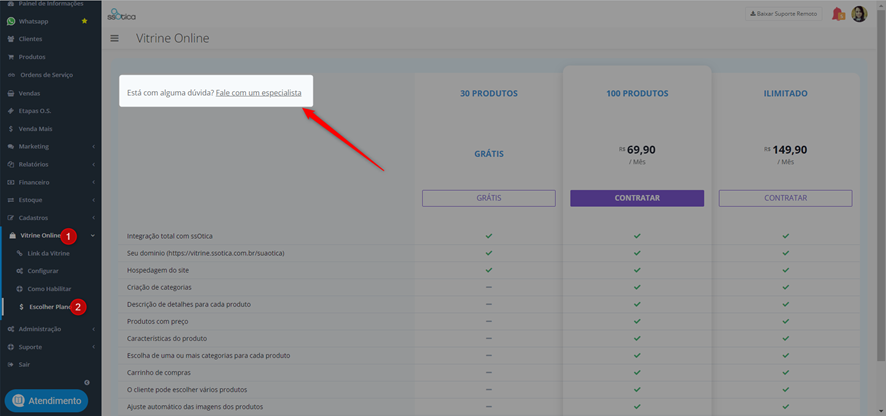Image resolution: width=886 pixels, height=416 pixels.
Task: Click the Whatsapp favorite star
Action: click(x=85, y=21)
